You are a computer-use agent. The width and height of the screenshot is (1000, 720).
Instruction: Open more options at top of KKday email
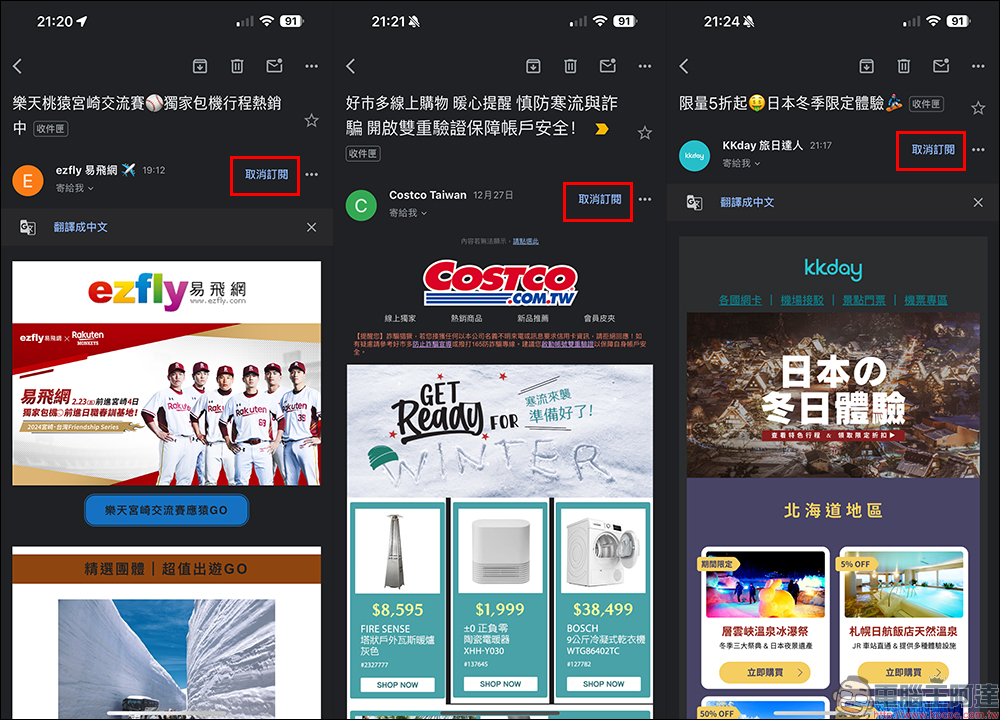[978, 66]
